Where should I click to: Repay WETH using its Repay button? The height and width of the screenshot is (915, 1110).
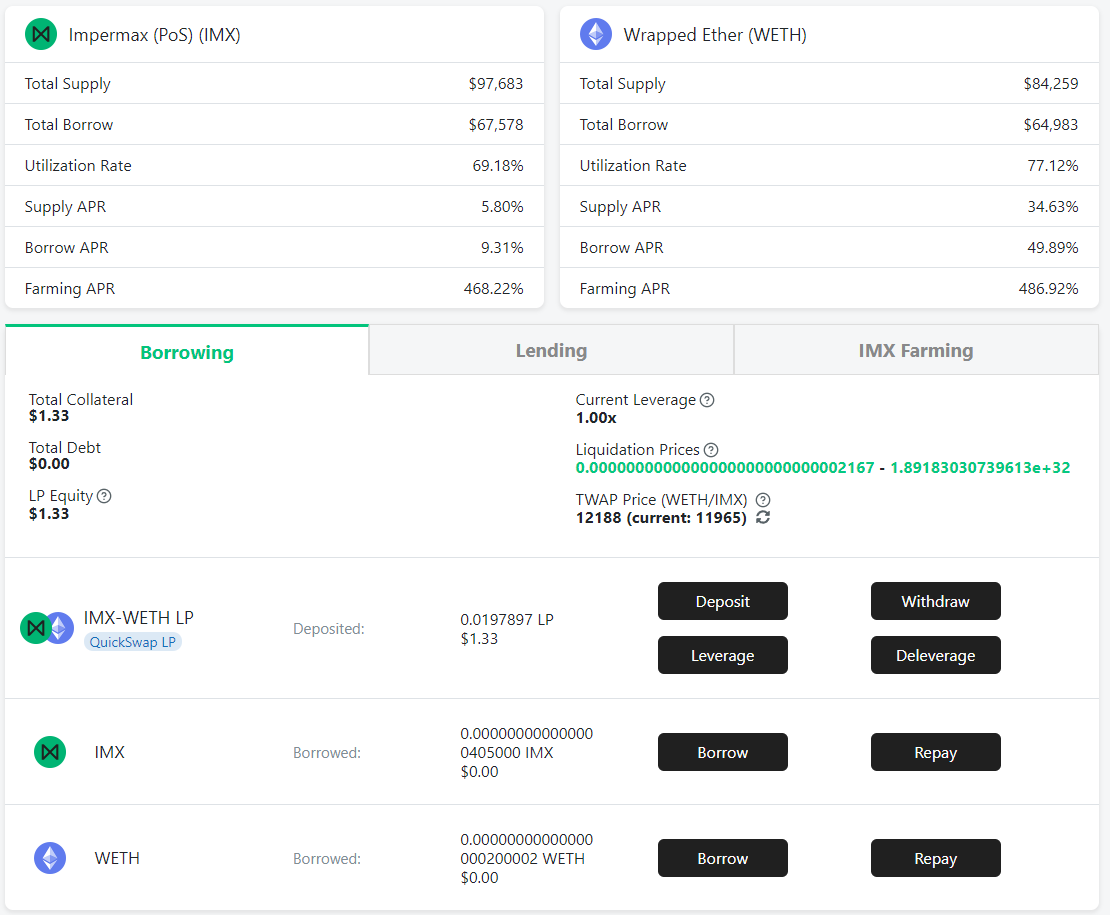[x=935, y=859]
